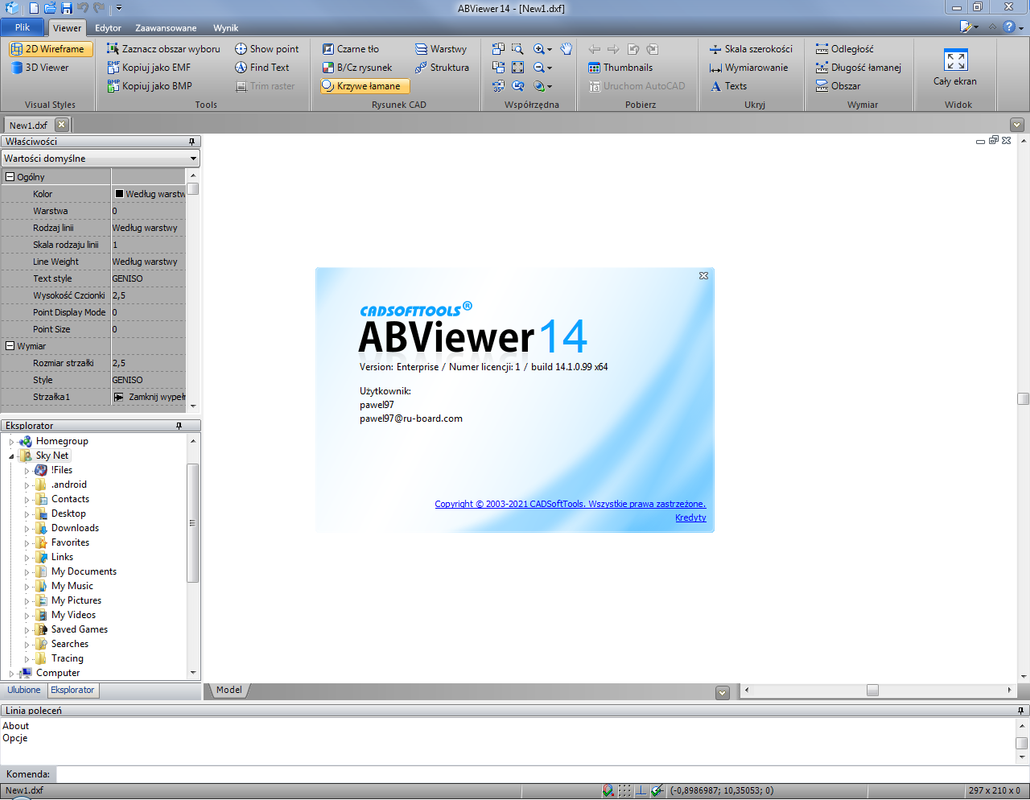Click the Cały ekran fullscreen icon
1030x800 pixels.
[x=955, y=60]
